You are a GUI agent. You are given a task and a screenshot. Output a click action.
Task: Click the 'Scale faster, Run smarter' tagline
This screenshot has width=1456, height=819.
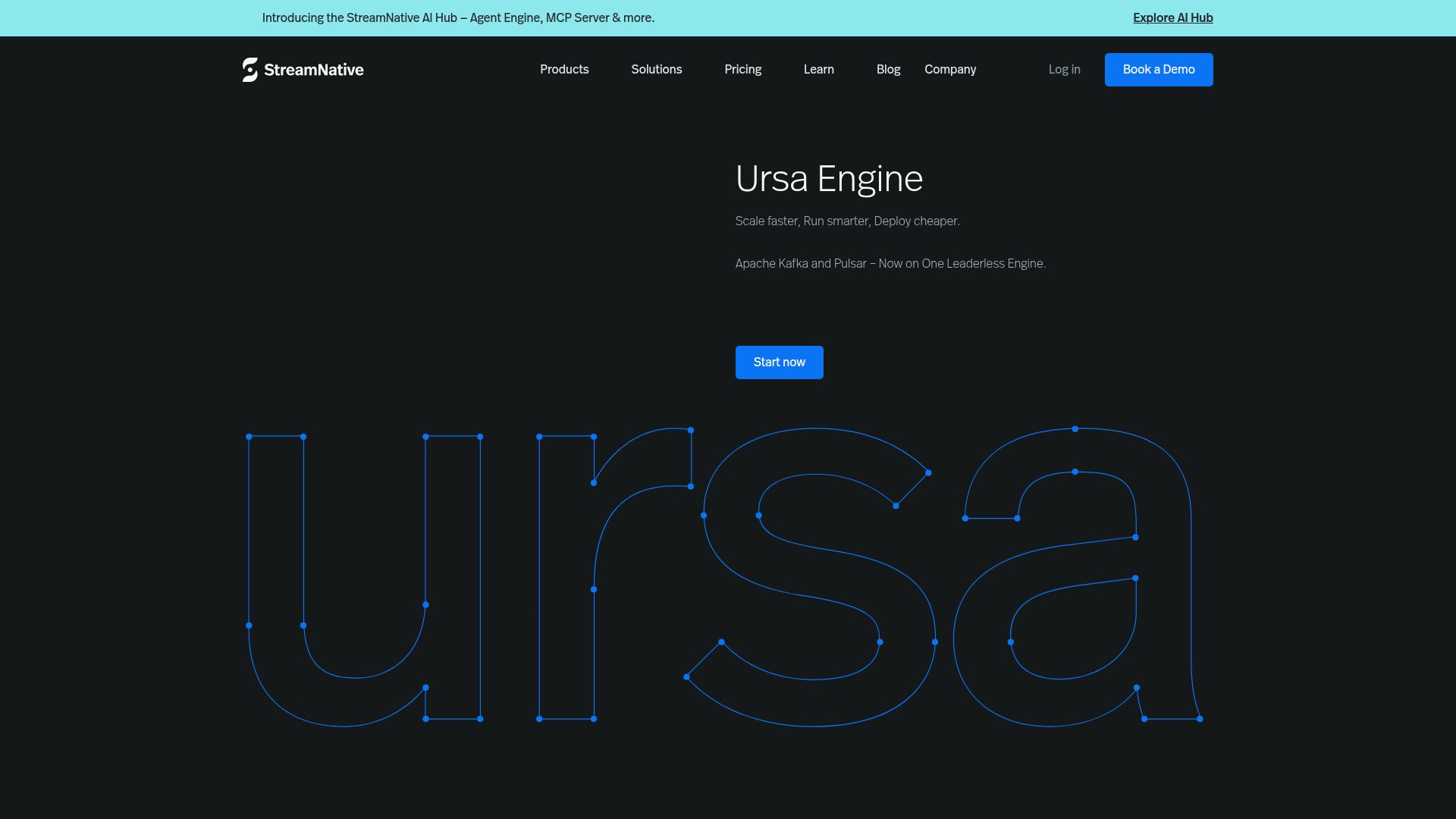click(848, 221)
